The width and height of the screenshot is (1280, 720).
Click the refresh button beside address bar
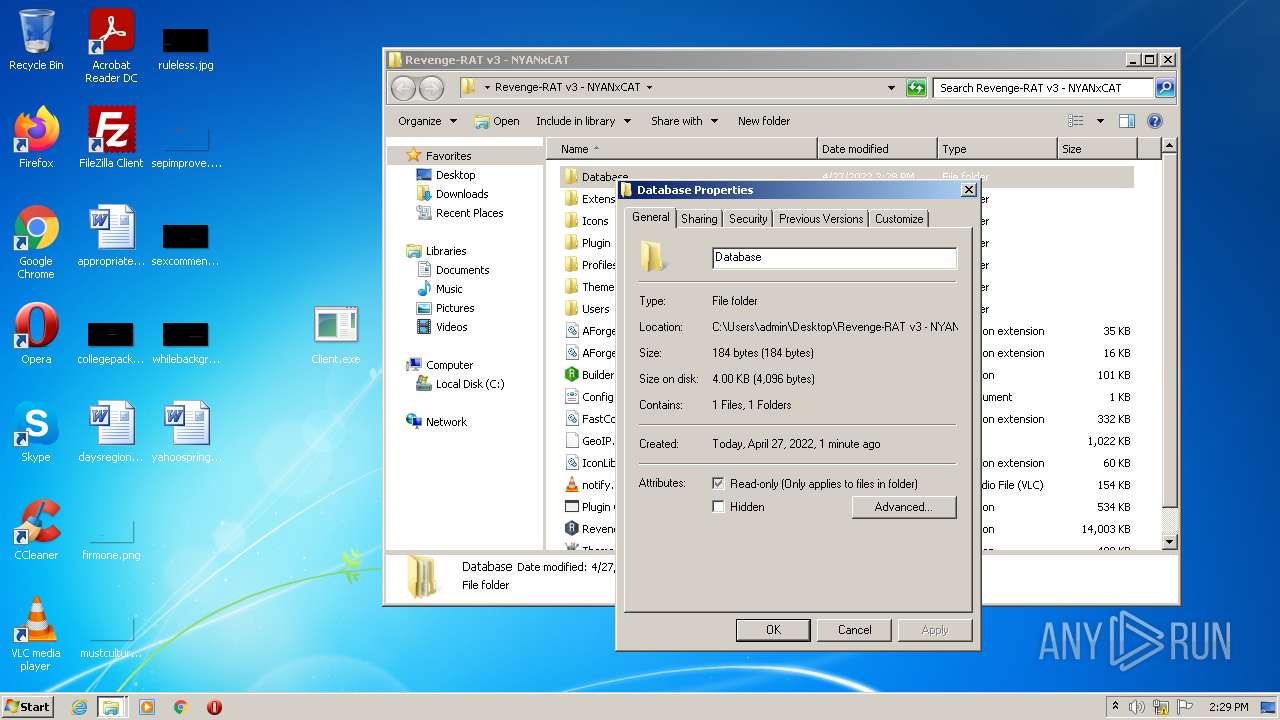point(916,88)
